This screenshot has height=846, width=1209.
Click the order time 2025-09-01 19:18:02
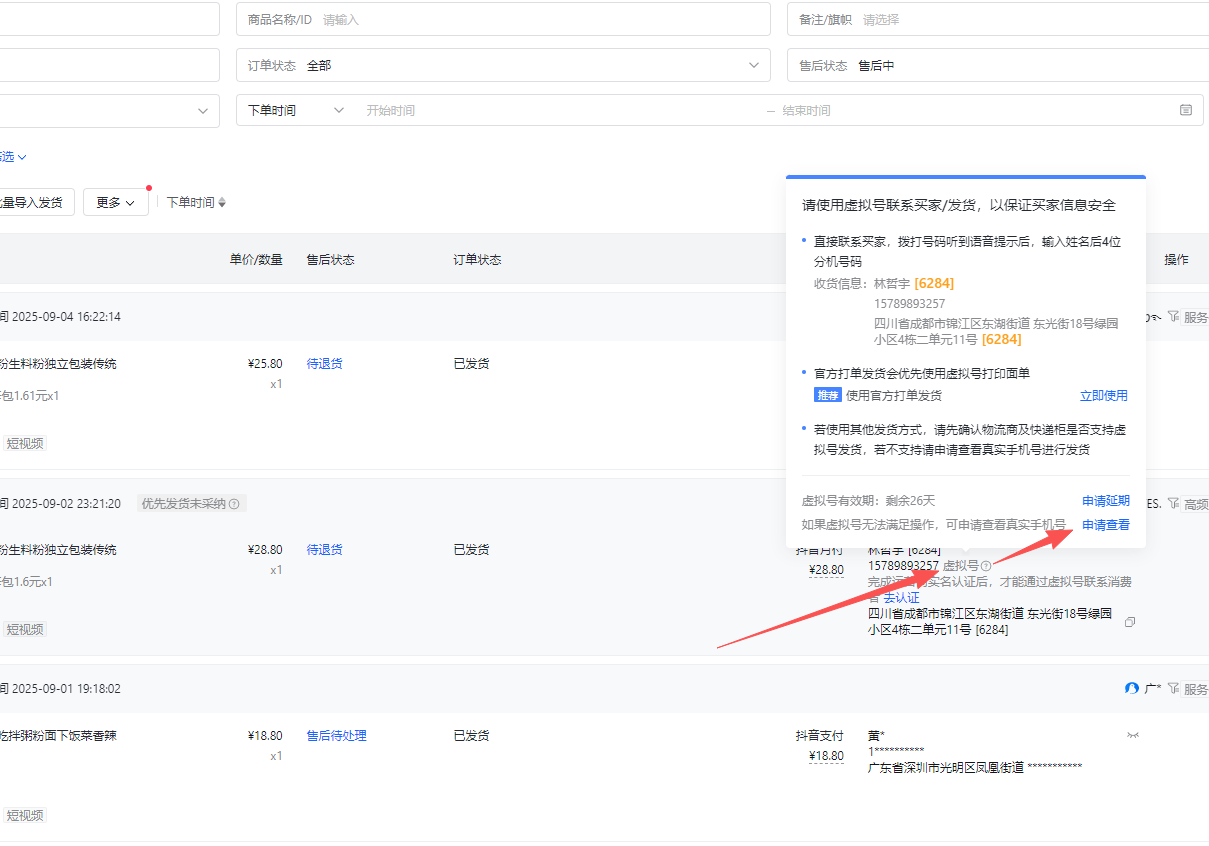point(66,689)
